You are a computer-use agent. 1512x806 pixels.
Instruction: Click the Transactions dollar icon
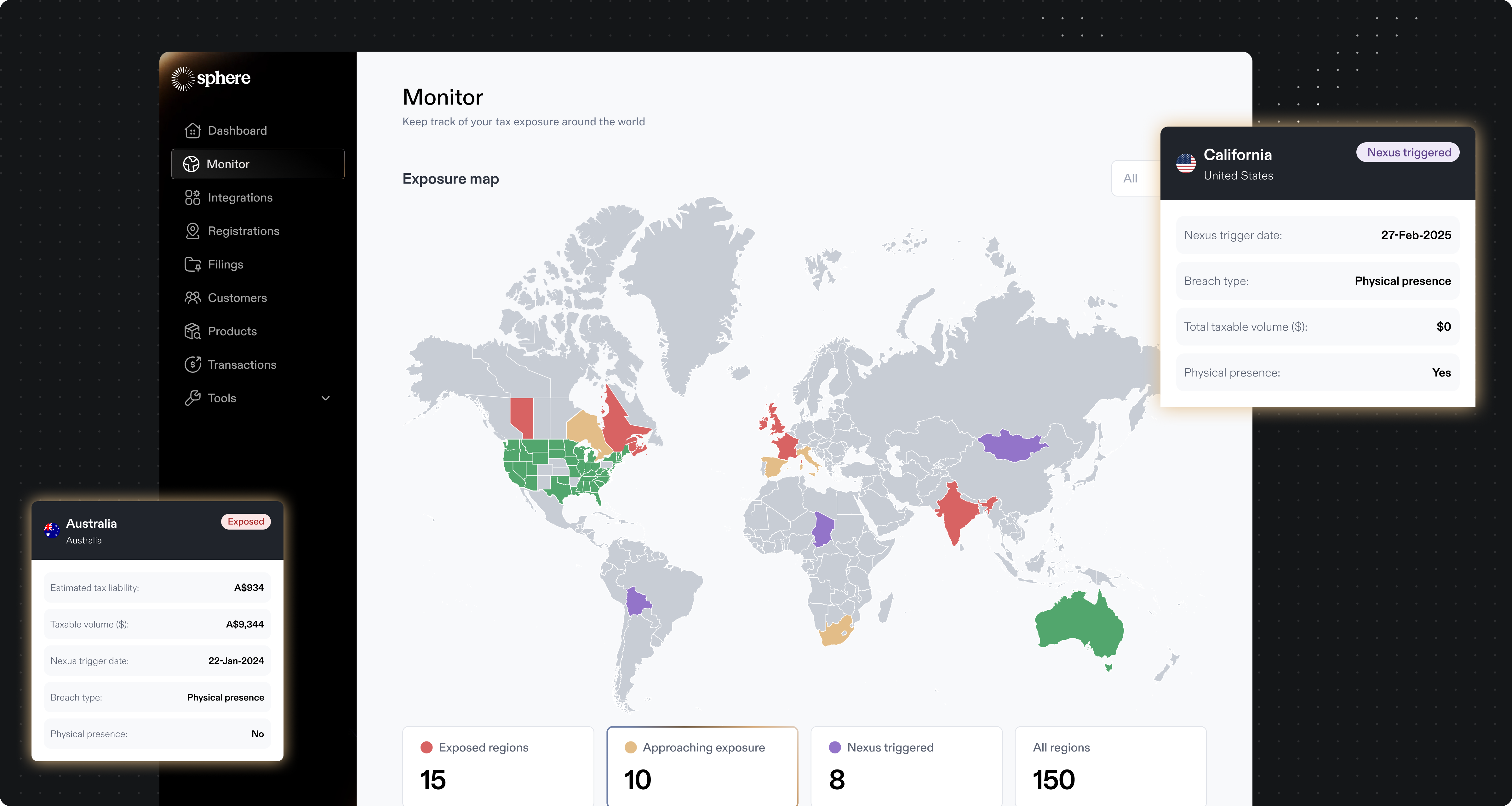point(192,365)
